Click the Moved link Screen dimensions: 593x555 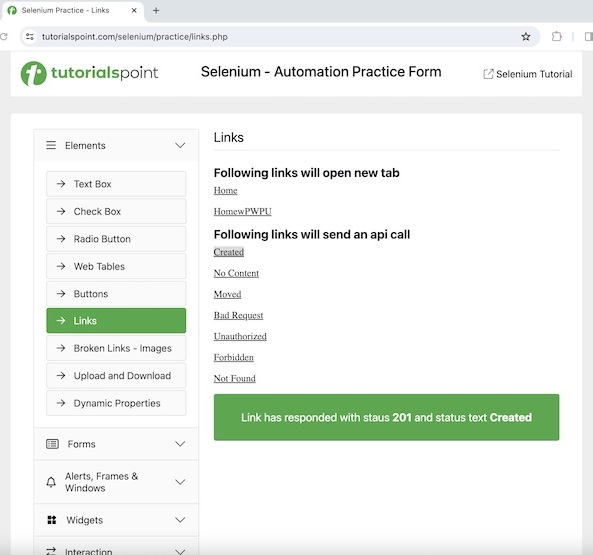click(x=227, y=294)
